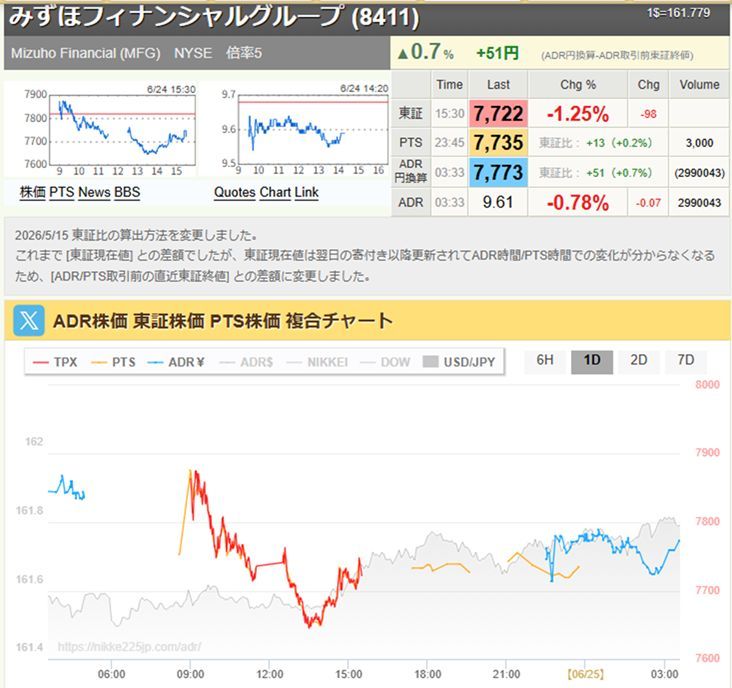
Task: Click the PTS last price 7,735
Action: (499, 143)
